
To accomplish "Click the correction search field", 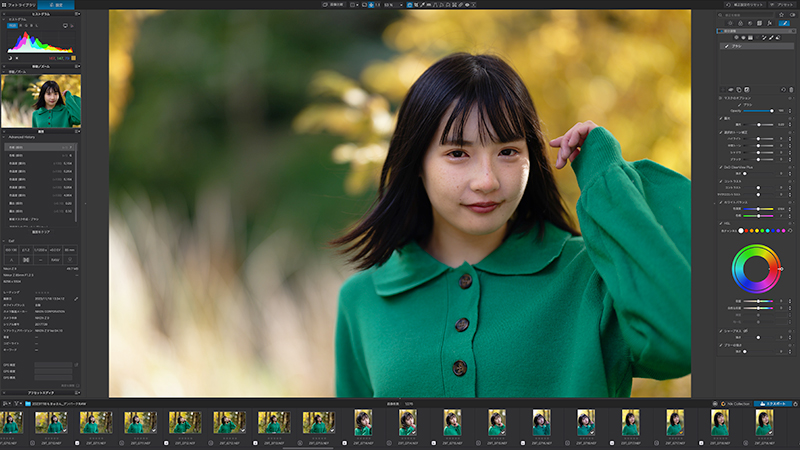I will click(746, 15).
